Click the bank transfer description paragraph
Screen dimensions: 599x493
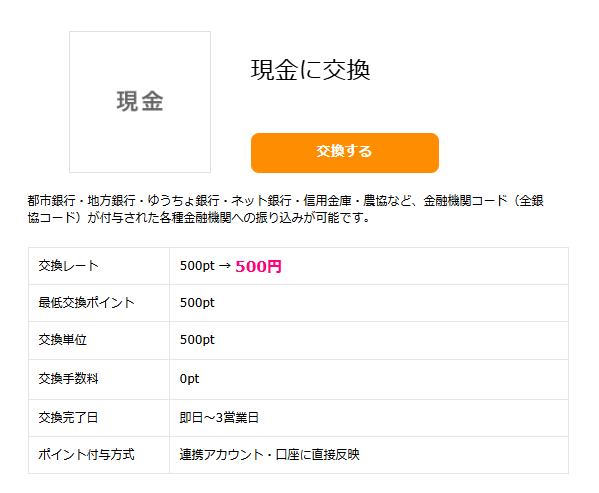[286, 209]
